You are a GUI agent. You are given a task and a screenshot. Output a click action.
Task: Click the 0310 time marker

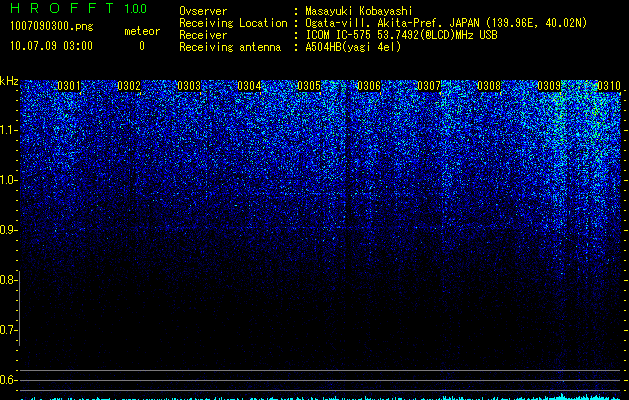pyautogui.click(x=609, y=86)
